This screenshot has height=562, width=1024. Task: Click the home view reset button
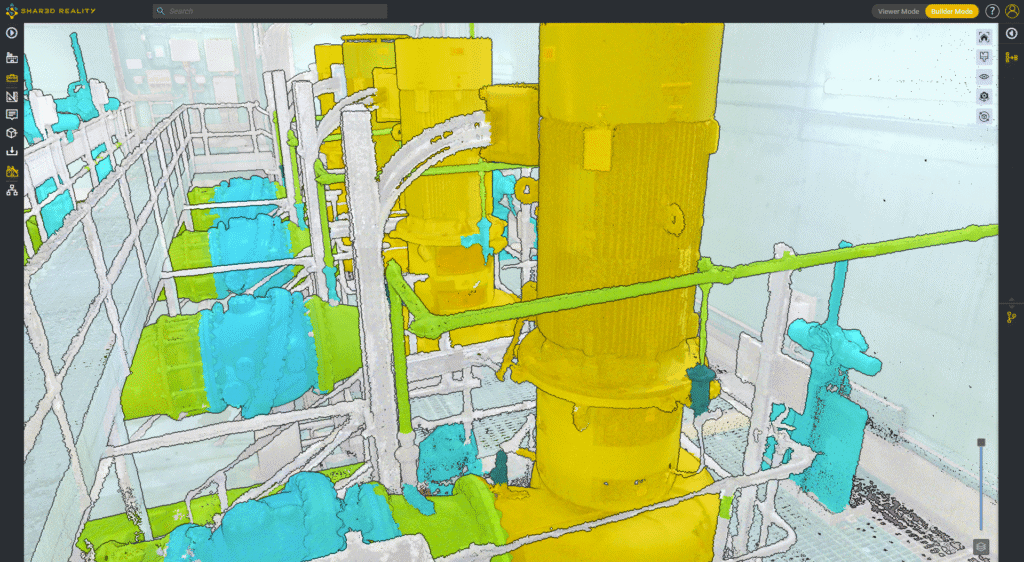pyautogui.click(x=984, y=37)
